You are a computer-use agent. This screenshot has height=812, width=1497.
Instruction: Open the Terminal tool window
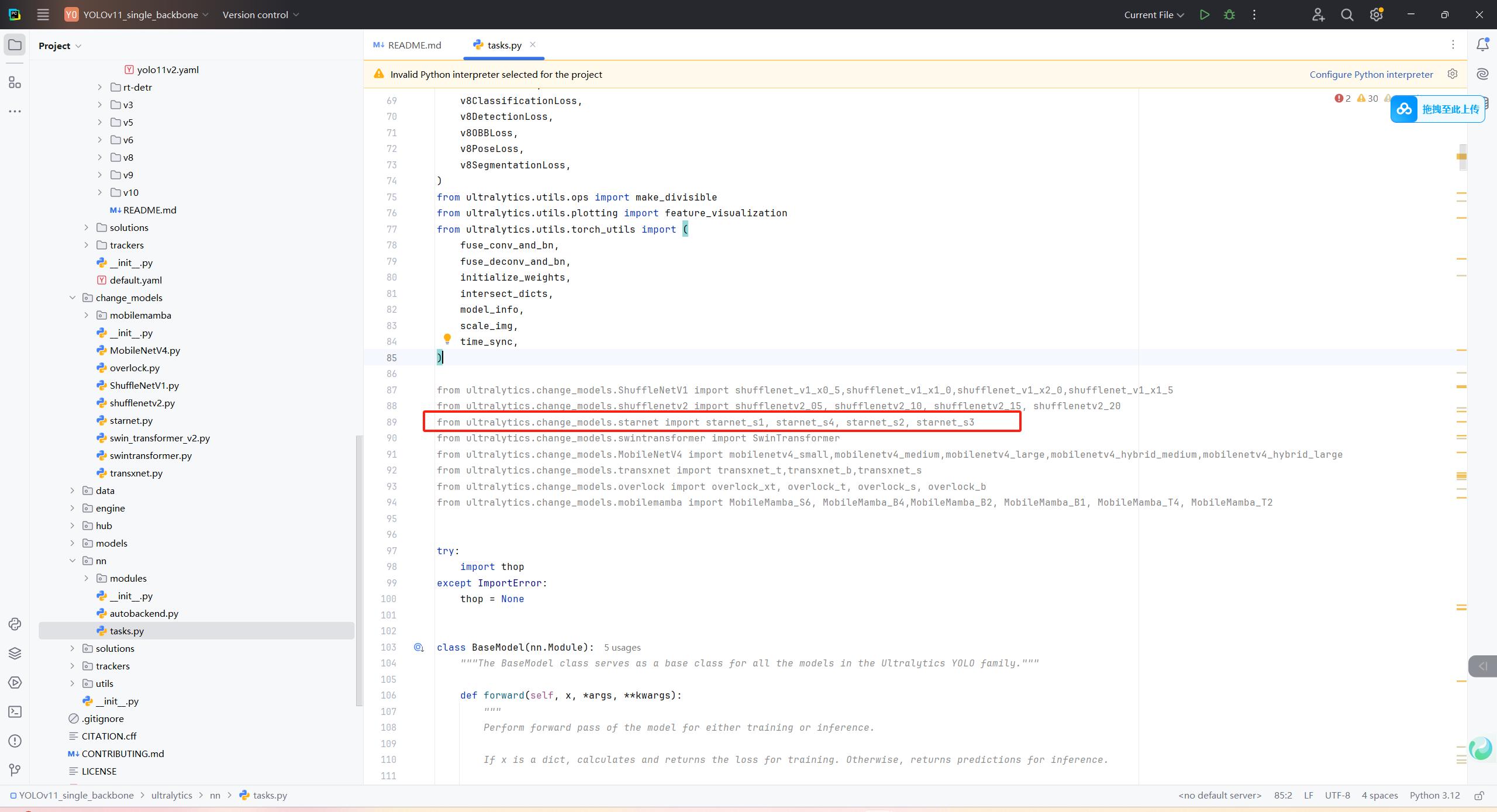click(15, 711)
